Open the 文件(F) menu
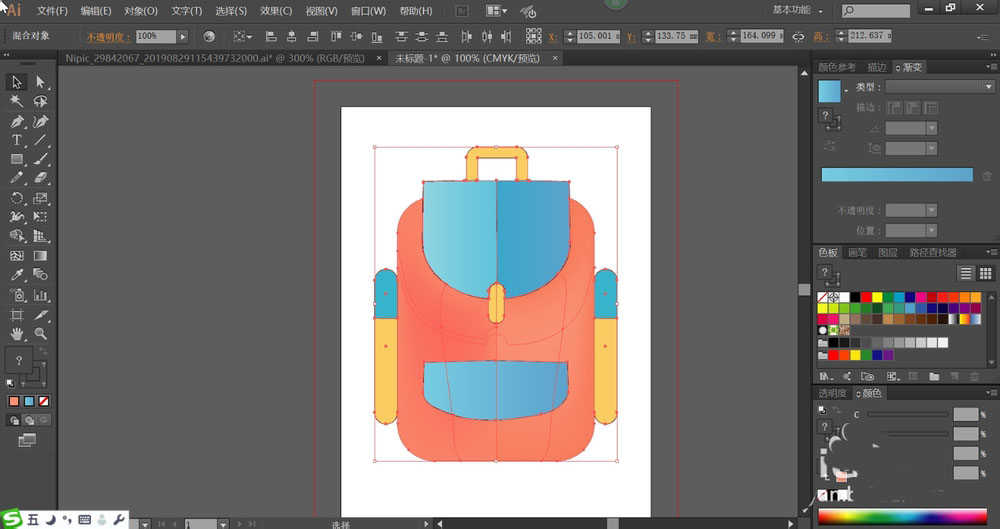 (52, 11)
